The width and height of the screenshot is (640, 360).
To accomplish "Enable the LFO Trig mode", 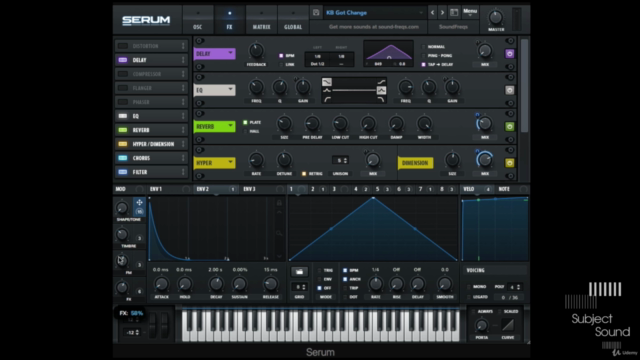I will tap(320, 270).
